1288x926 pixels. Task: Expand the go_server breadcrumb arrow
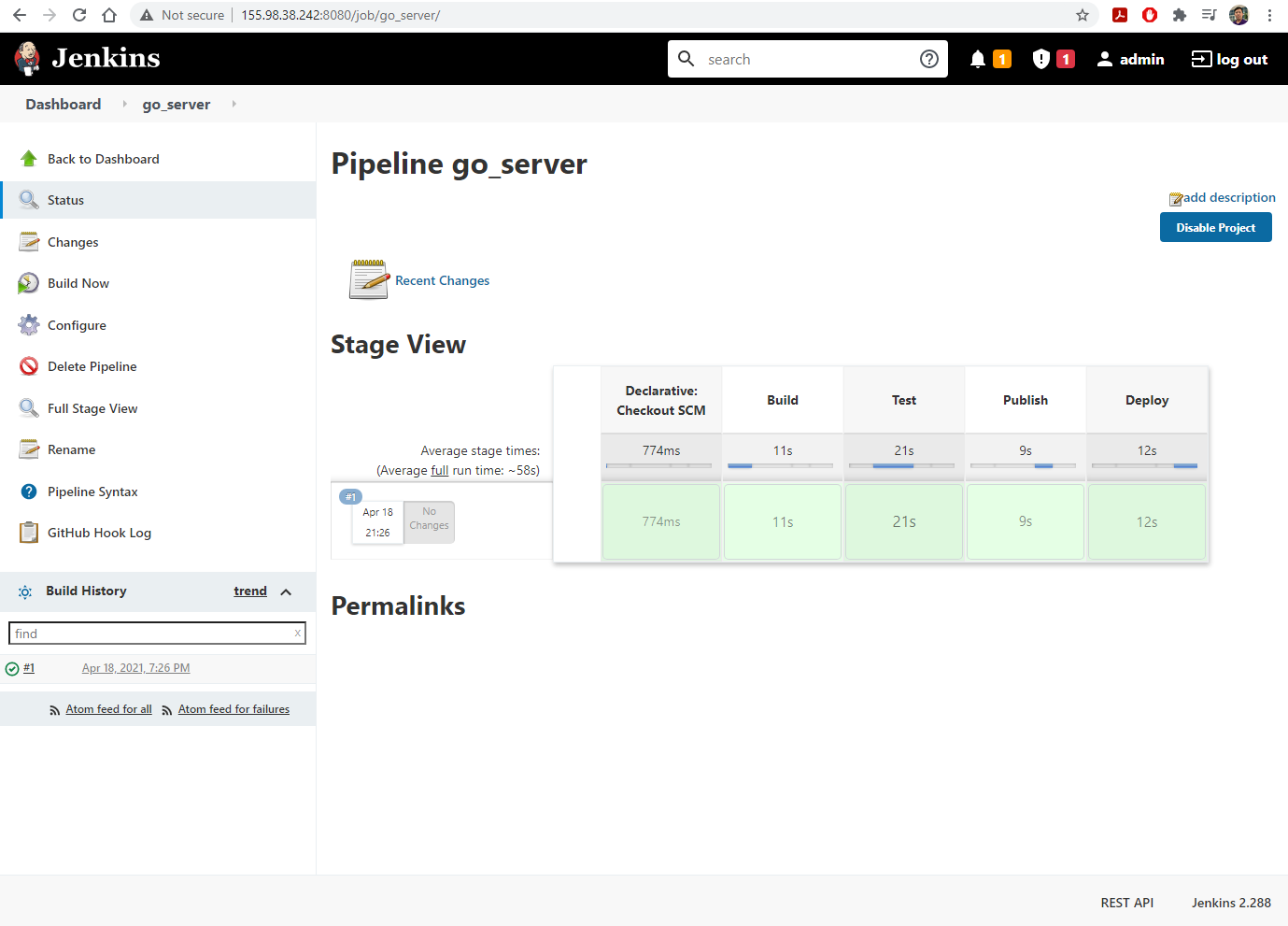pyautogui.click(x=234, y=105)
